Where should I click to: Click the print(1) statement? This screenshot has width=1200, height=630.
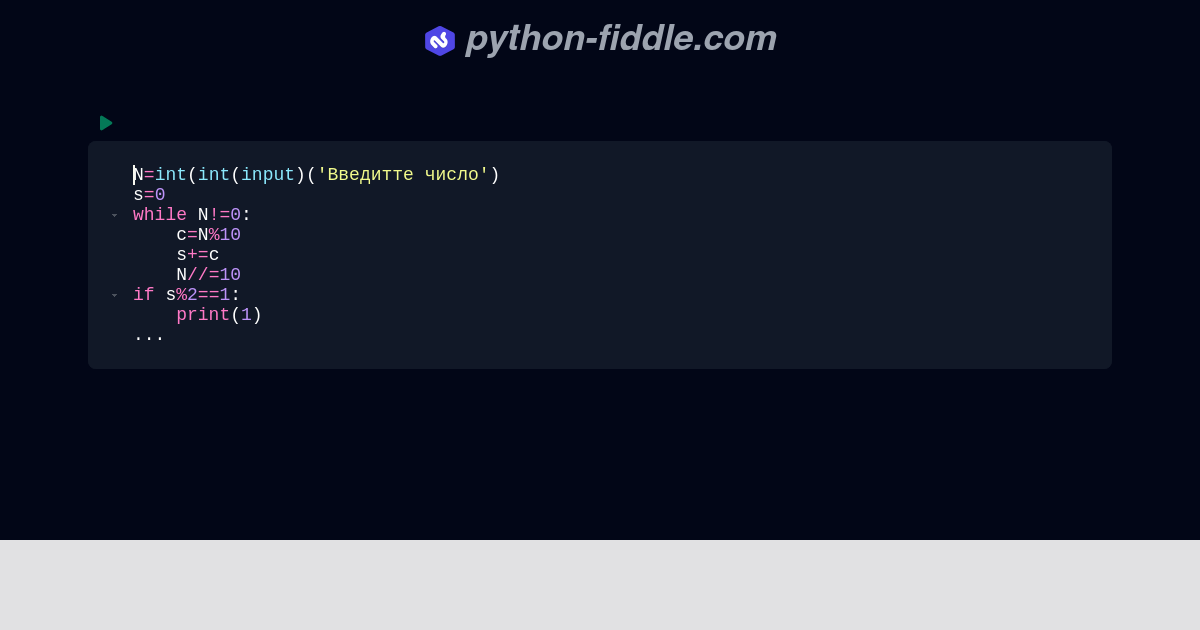pyautogui.click(x=218, y=315)
